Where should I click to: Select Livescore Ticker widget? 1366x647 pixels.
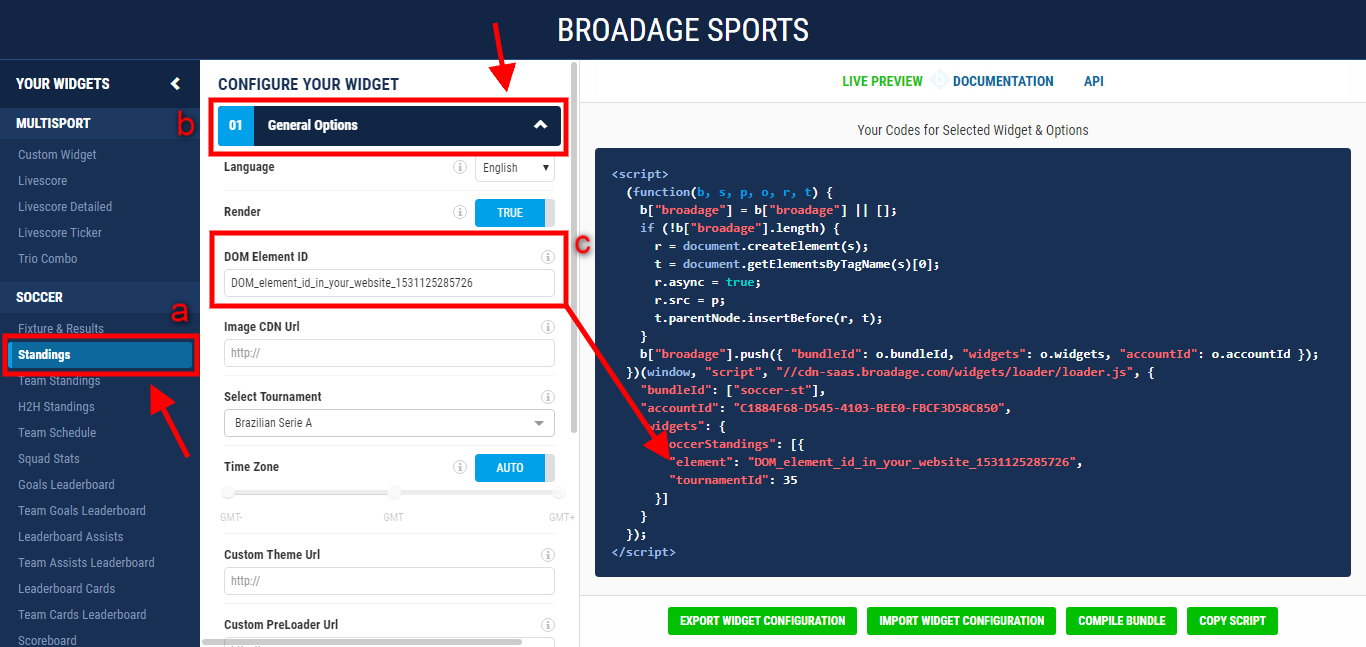60,233
